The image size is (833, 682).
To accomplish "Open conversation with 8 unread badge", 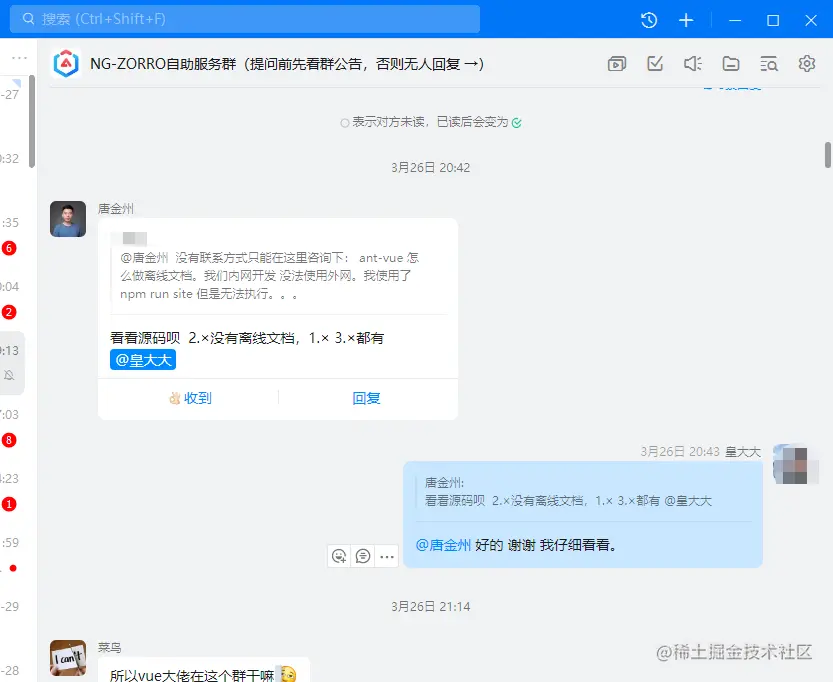I will 9,440.
